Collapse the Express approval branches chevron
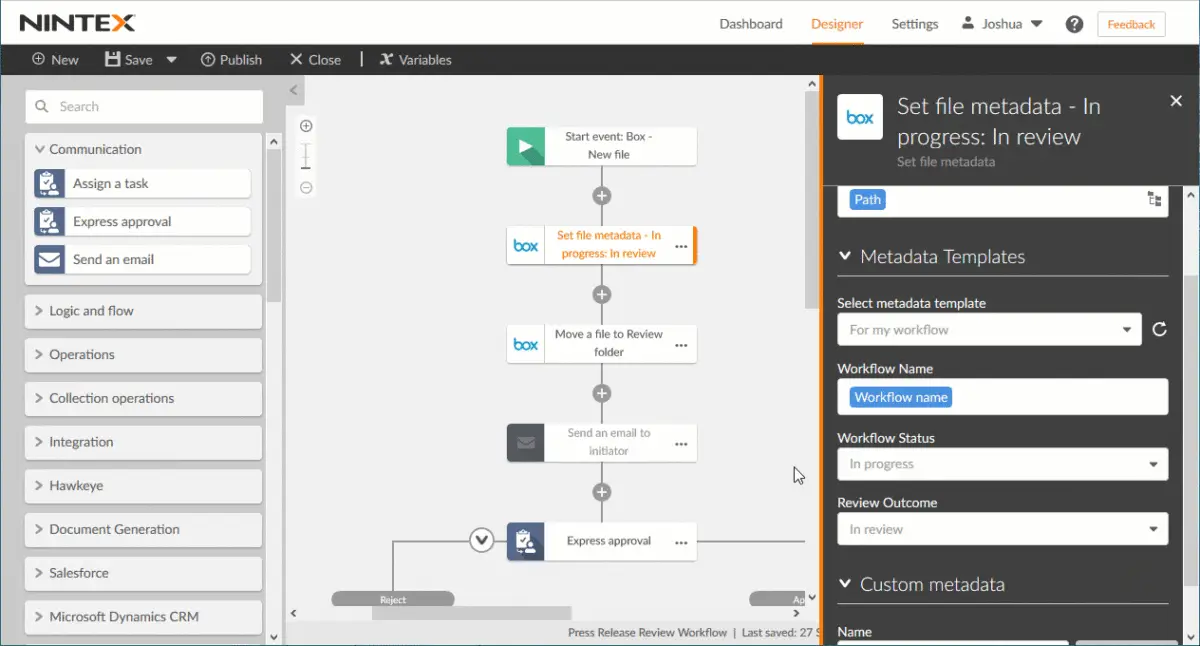 [482, 541]
